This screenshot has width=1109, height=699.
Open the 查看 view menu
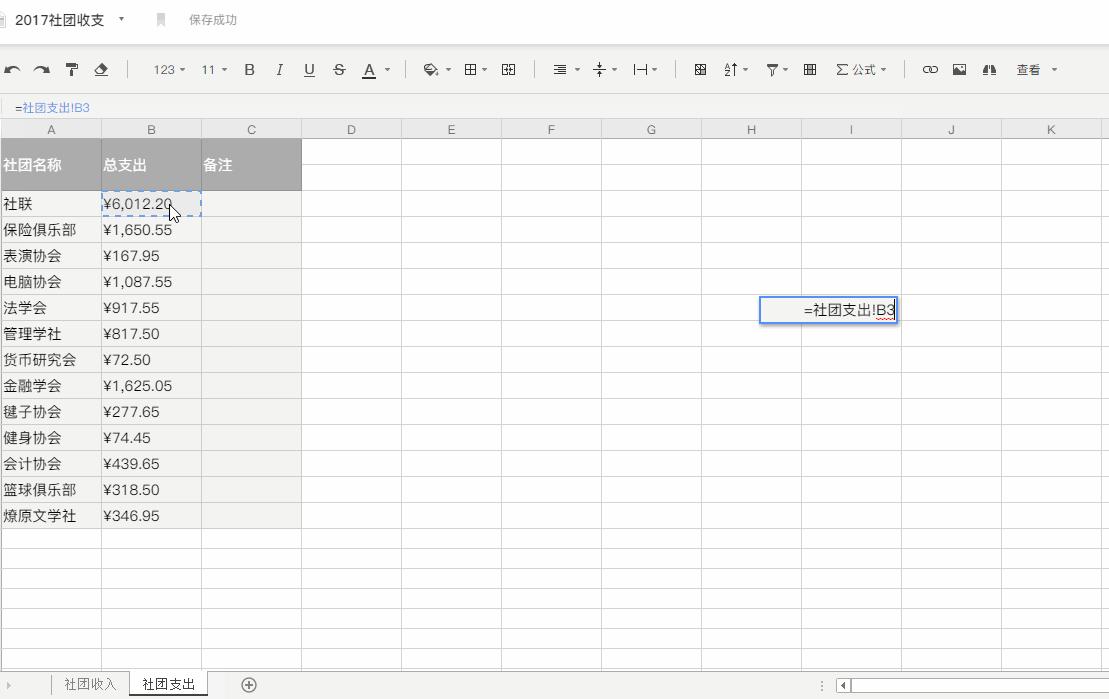pos(1037,69)
